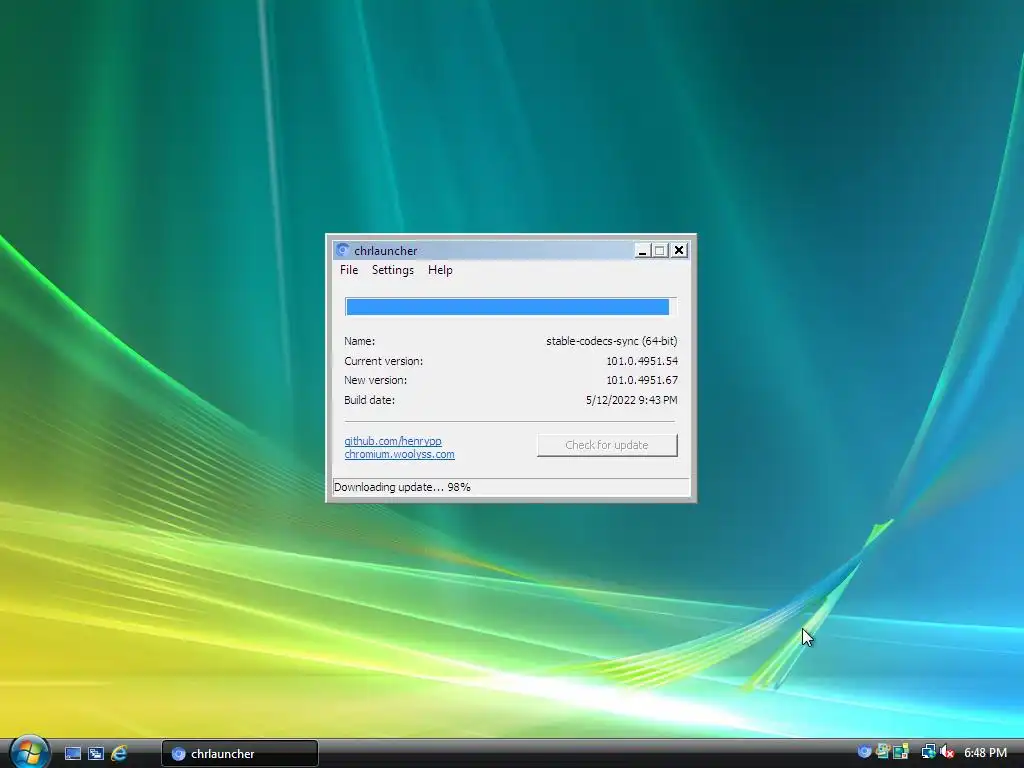Open the File menu
Image resolution: width=1024 pixels, height=768 pixels.
pyautogui.click(x=349, y=270)
